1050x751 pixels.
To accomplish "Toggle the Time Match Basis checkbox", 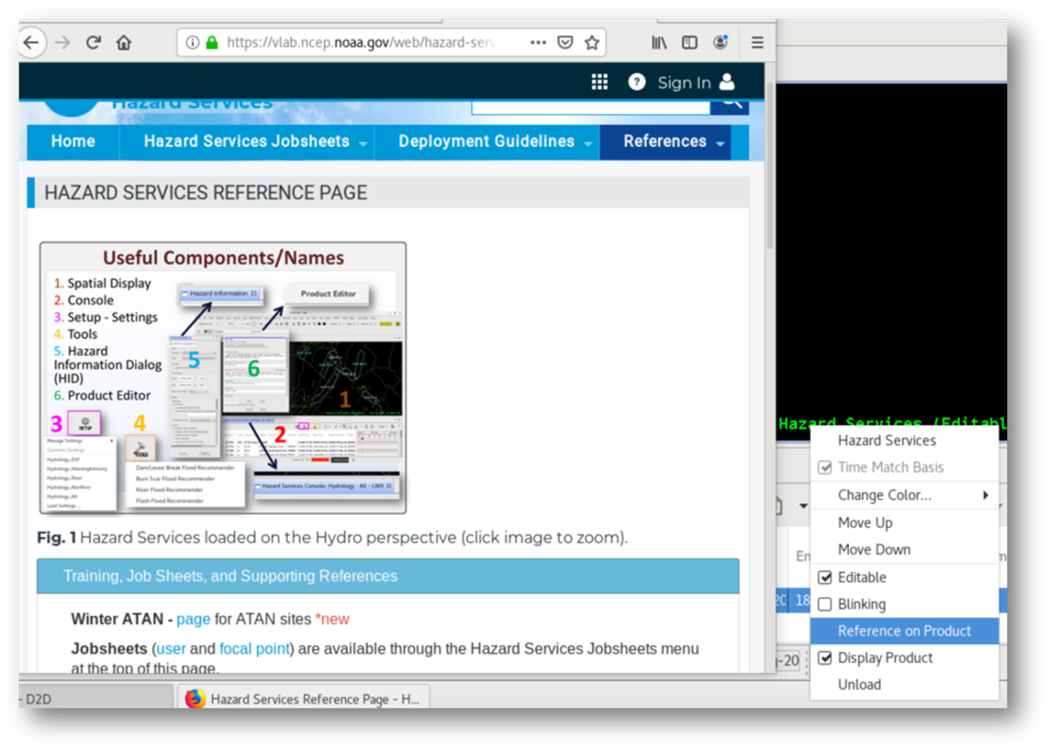I will point(825,468).
